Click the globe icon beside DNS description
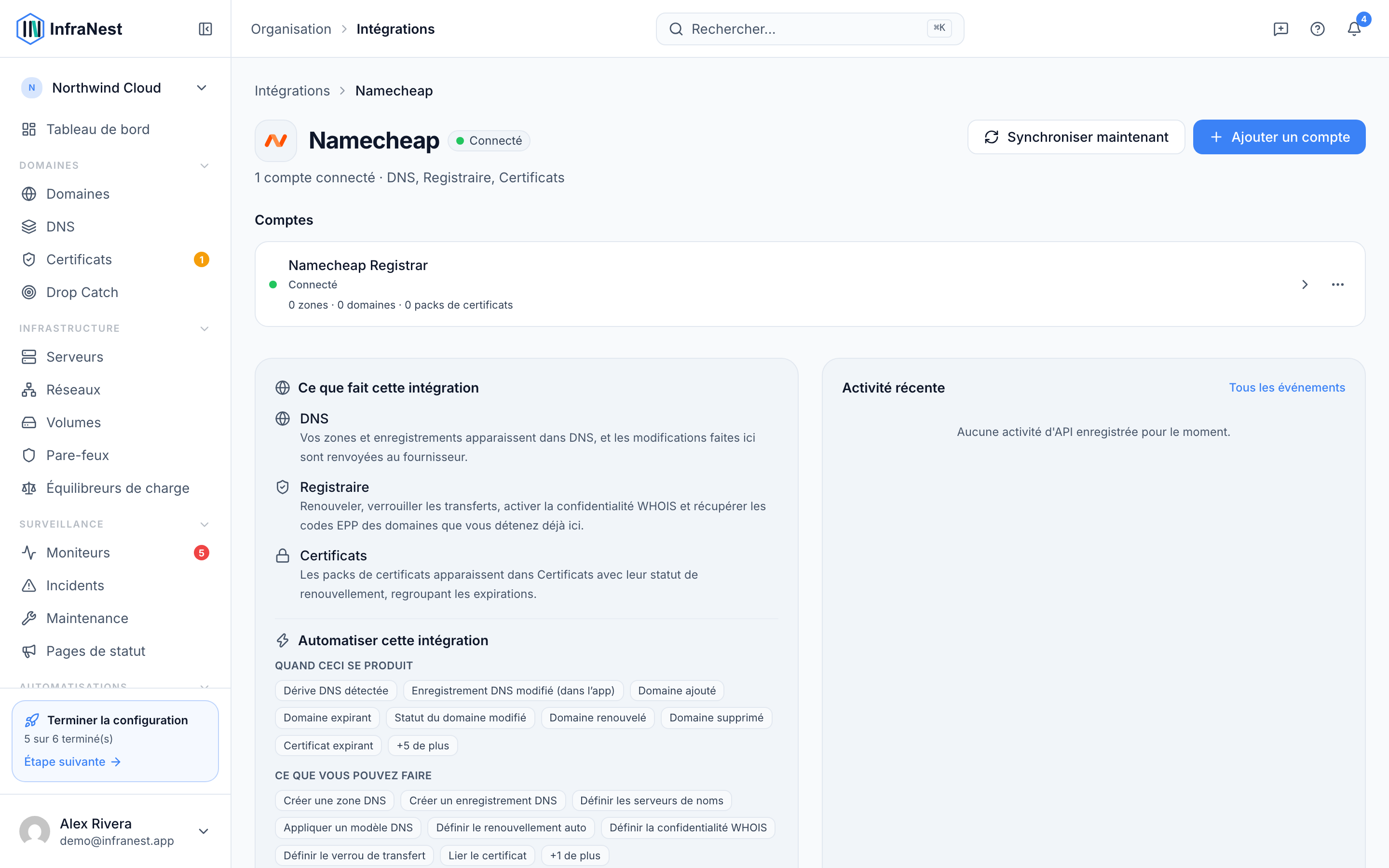Image resolution: width=1389 pixels, height=868 pixels. (283, 419)
